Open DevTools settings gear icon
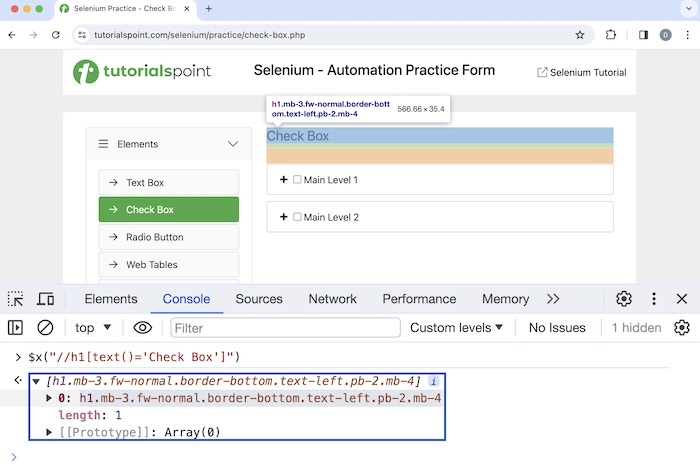Image resolution: width=700 pixels, height=468 pixels. pos(624,299)
